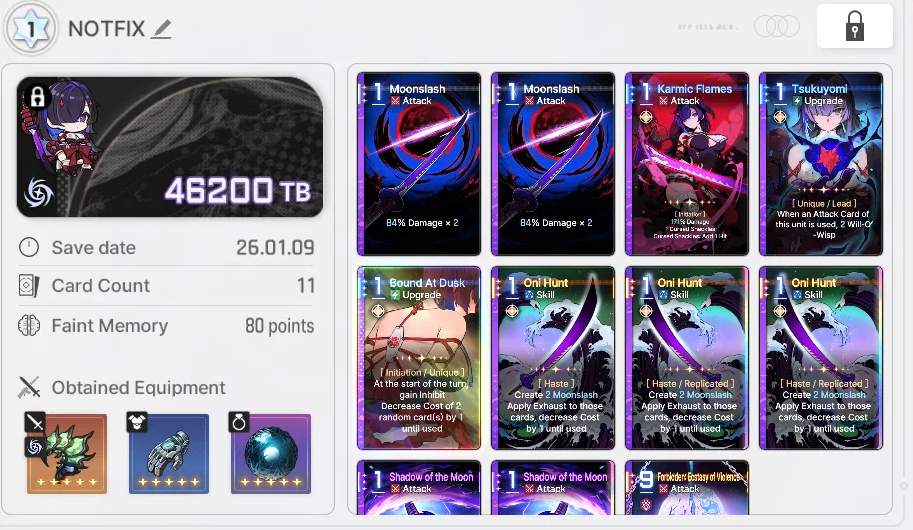Click the Faint Memory brain icon
The image size is (913, 530).
coord(29,326)
